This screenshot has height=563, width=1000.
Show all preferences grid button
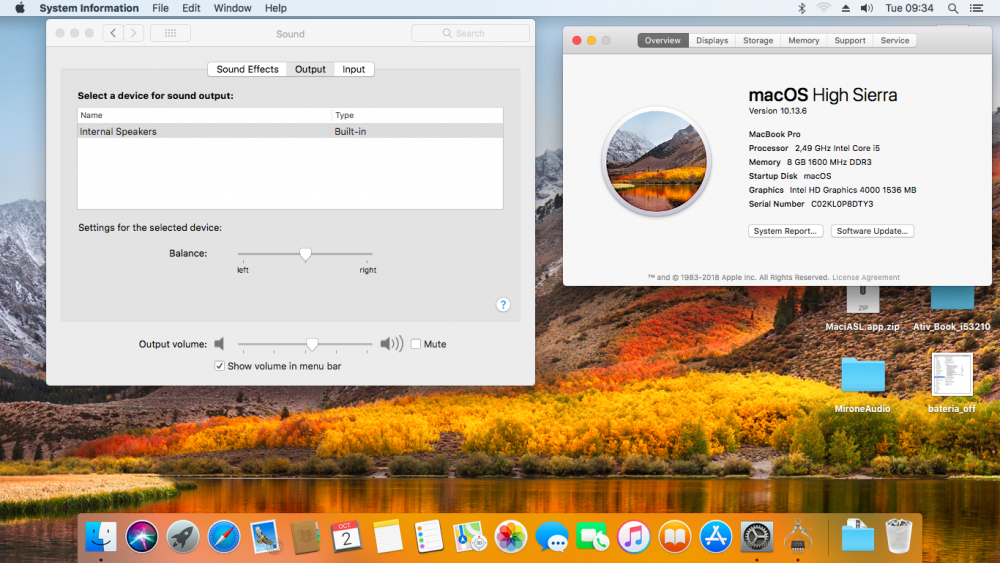pos(170,33)
